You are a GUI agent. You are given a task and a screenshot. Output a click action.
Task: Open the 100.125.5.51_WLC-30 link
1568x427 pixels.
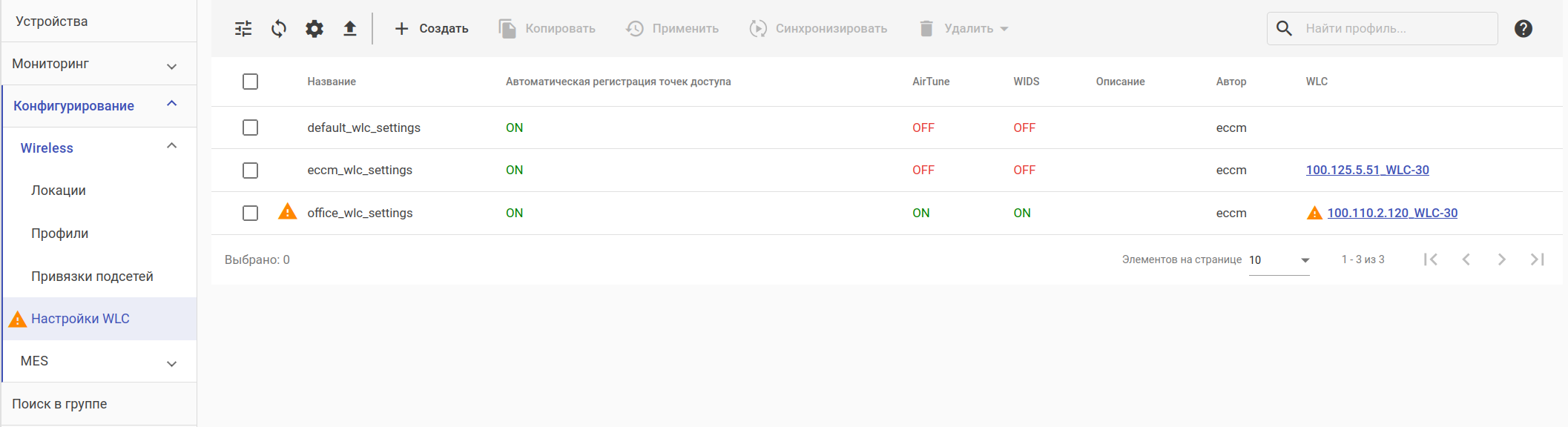tap(1367, 170)
